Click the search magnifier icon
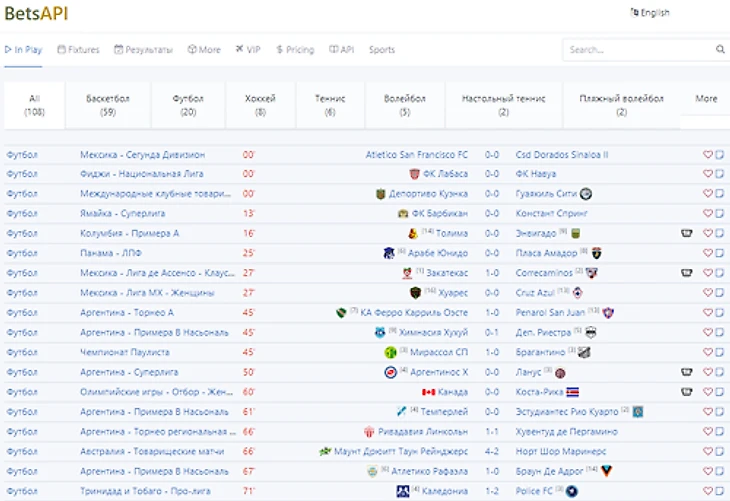The image size is (730, 501). point(720,49)
